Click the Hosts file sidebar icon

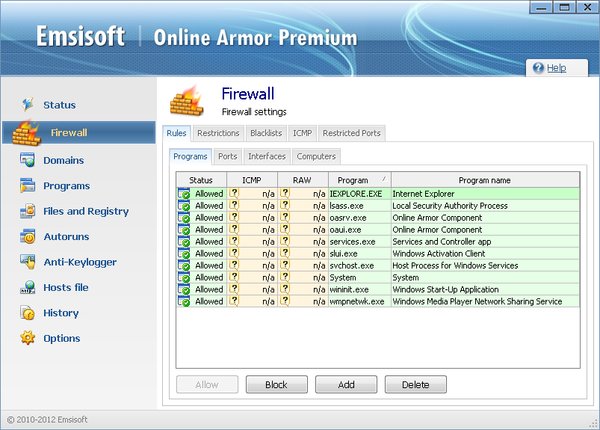coord(28,287)
